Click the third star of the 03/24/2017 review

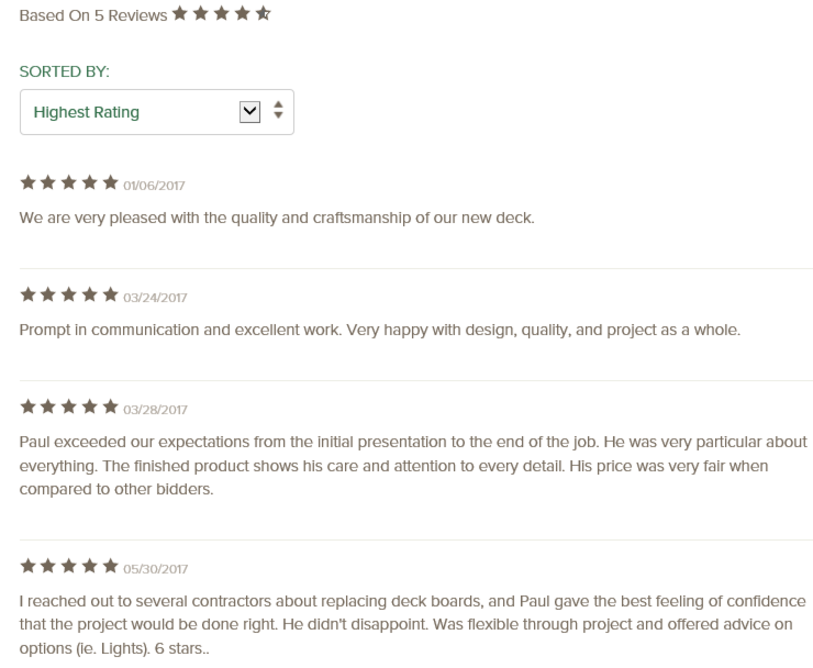pyautogui.click(x=69, y=295)
